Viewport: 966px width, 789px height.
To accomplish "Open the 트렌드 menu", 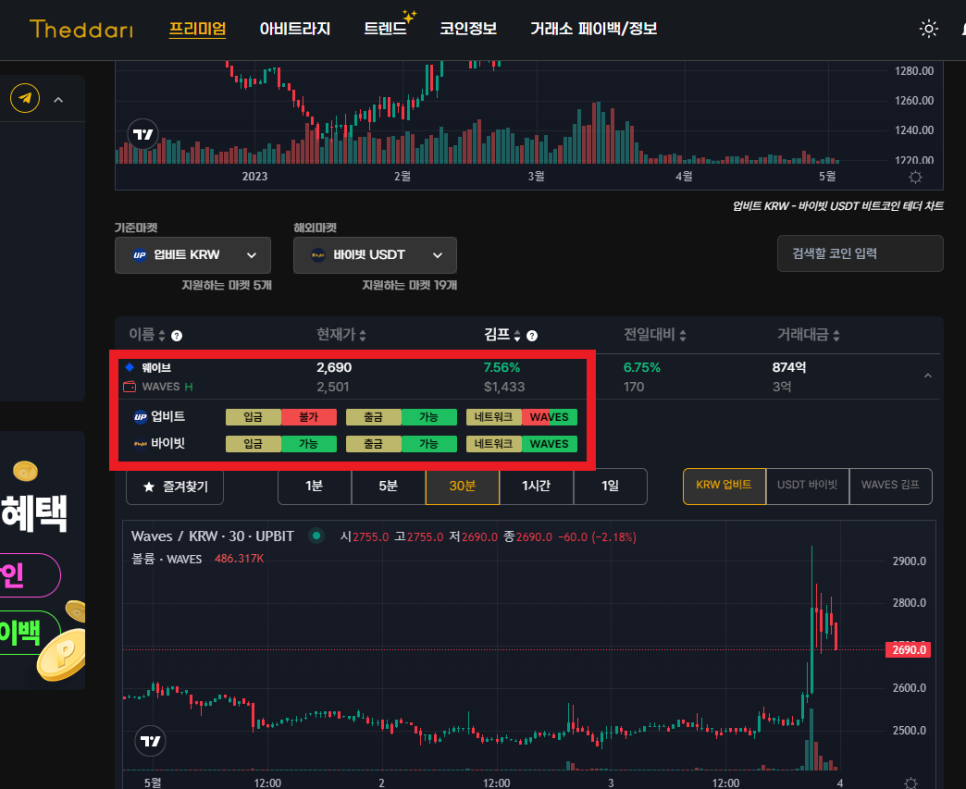I will (385, 29).
